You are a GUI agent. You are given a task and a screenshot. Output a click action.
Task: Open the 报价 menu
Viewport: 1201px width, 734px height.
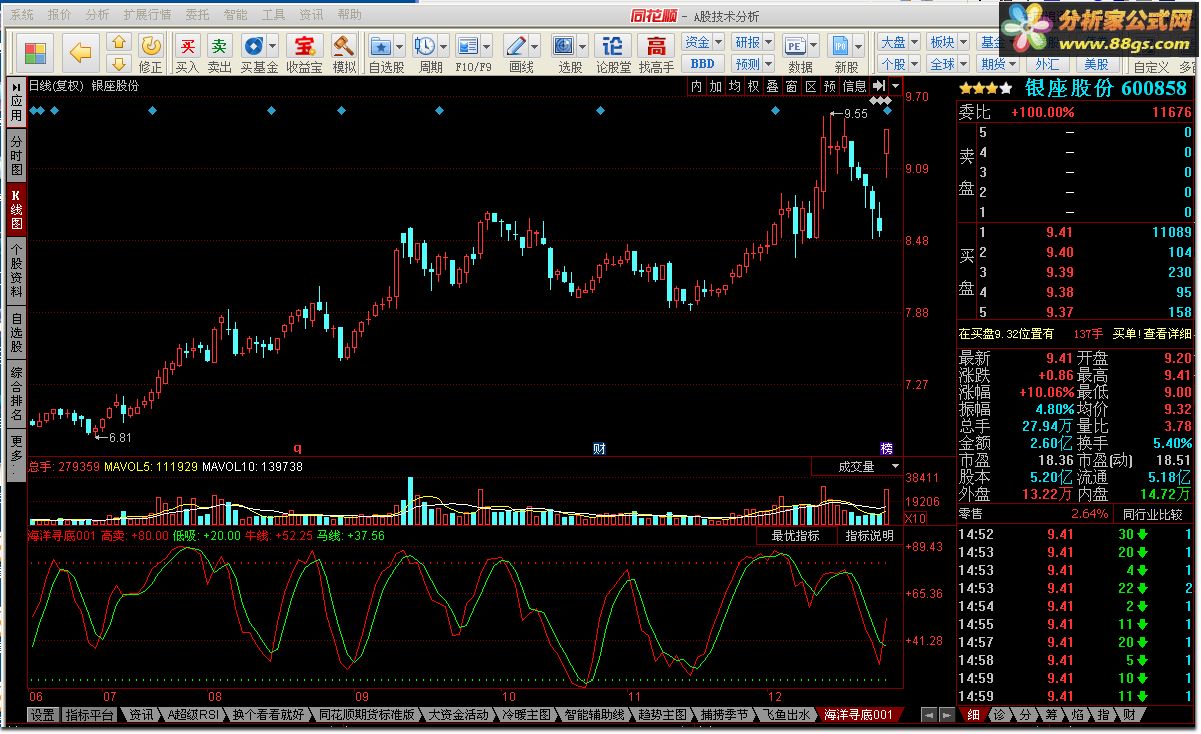tap(60, 15)
